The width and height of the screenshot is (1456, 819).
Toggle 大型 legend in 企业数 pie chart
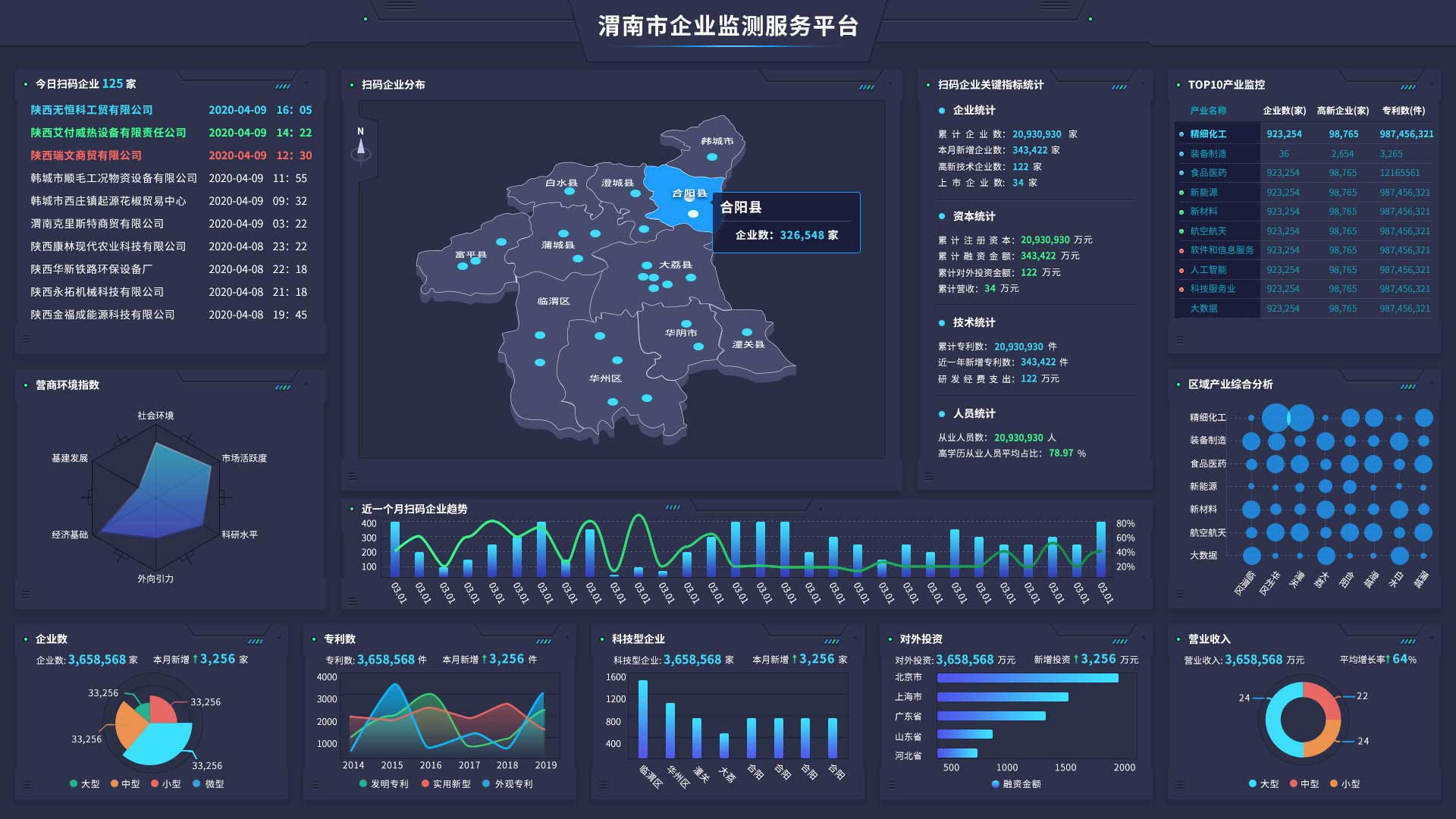(x=84, y=783)
